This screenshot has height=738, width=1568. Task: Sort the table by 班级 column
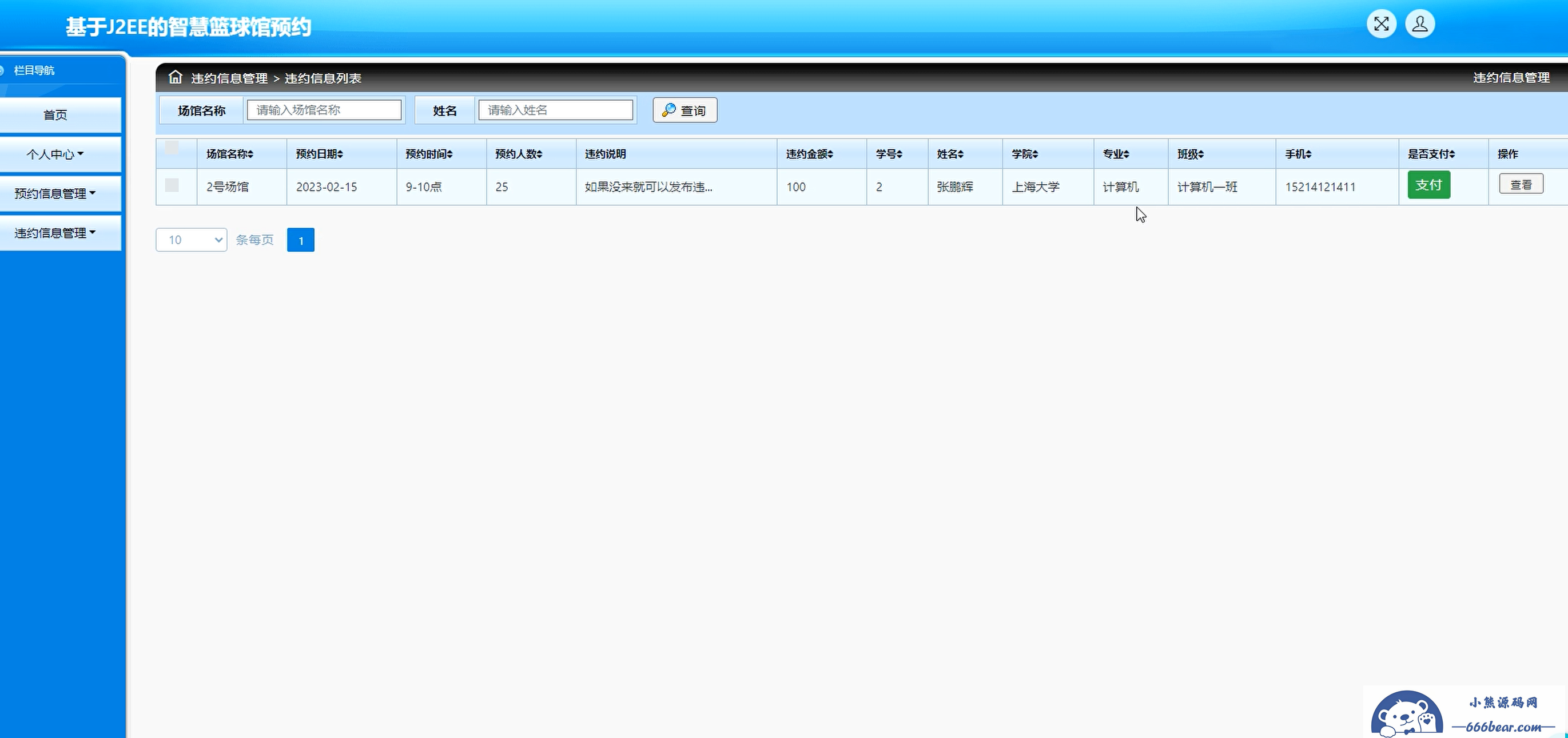pos(1191,154)
